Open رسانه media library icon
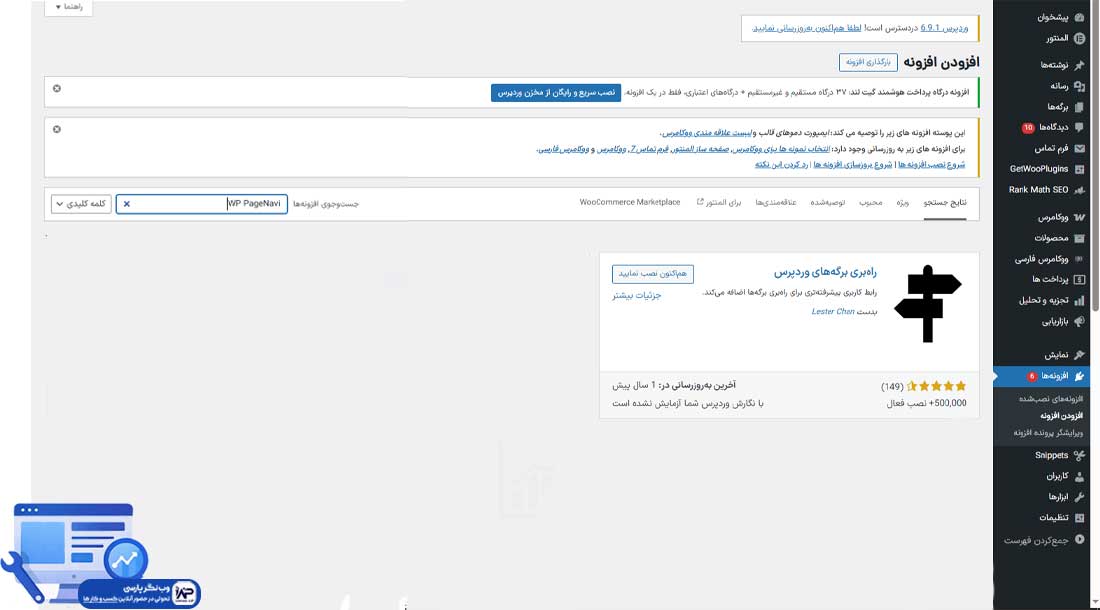The width and height of the screenshot is (1100, 610). pos(1079,86)
